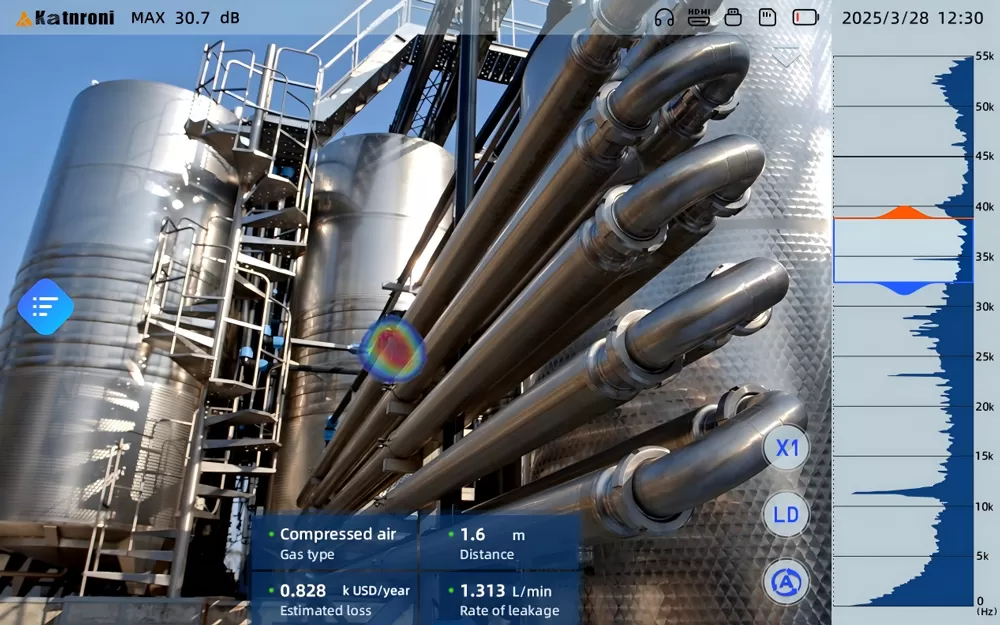Expand the pull-down chevron at top right
This screenshot has height=625, width=1000.
787,57
